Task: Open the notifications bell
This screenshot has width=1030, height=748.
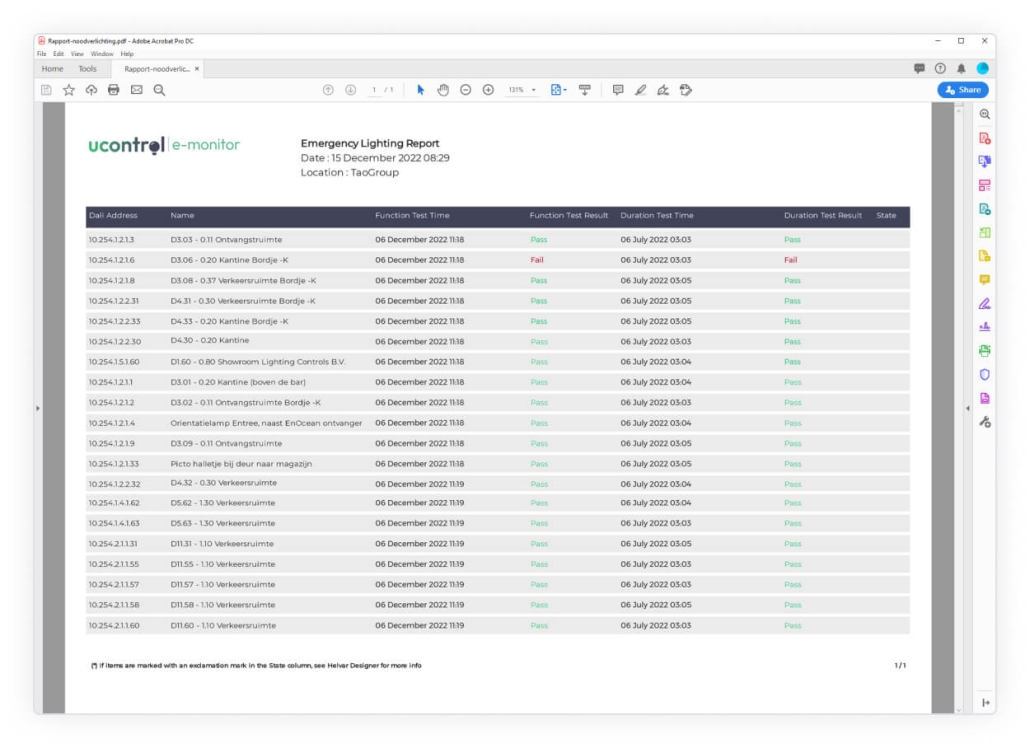Action: click(962, 68)
